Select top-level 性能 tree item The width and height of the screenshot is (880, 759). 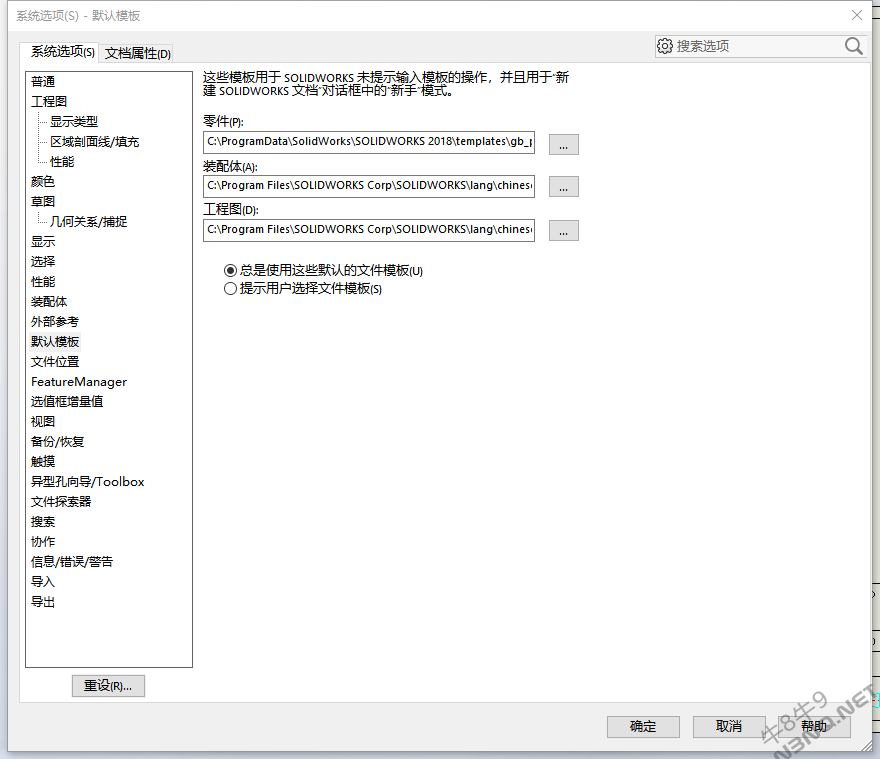[x=43, y=282]
